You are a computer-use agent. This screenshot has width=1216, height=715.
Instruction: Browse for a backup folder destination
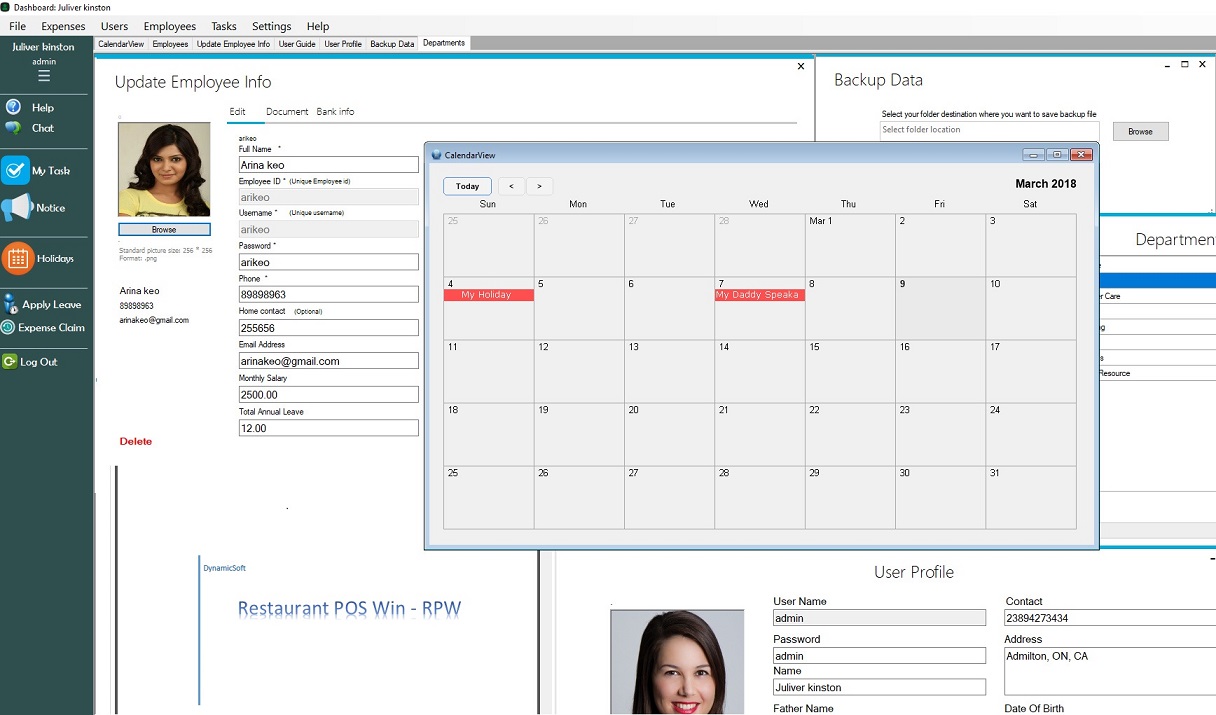point(1140,131)
